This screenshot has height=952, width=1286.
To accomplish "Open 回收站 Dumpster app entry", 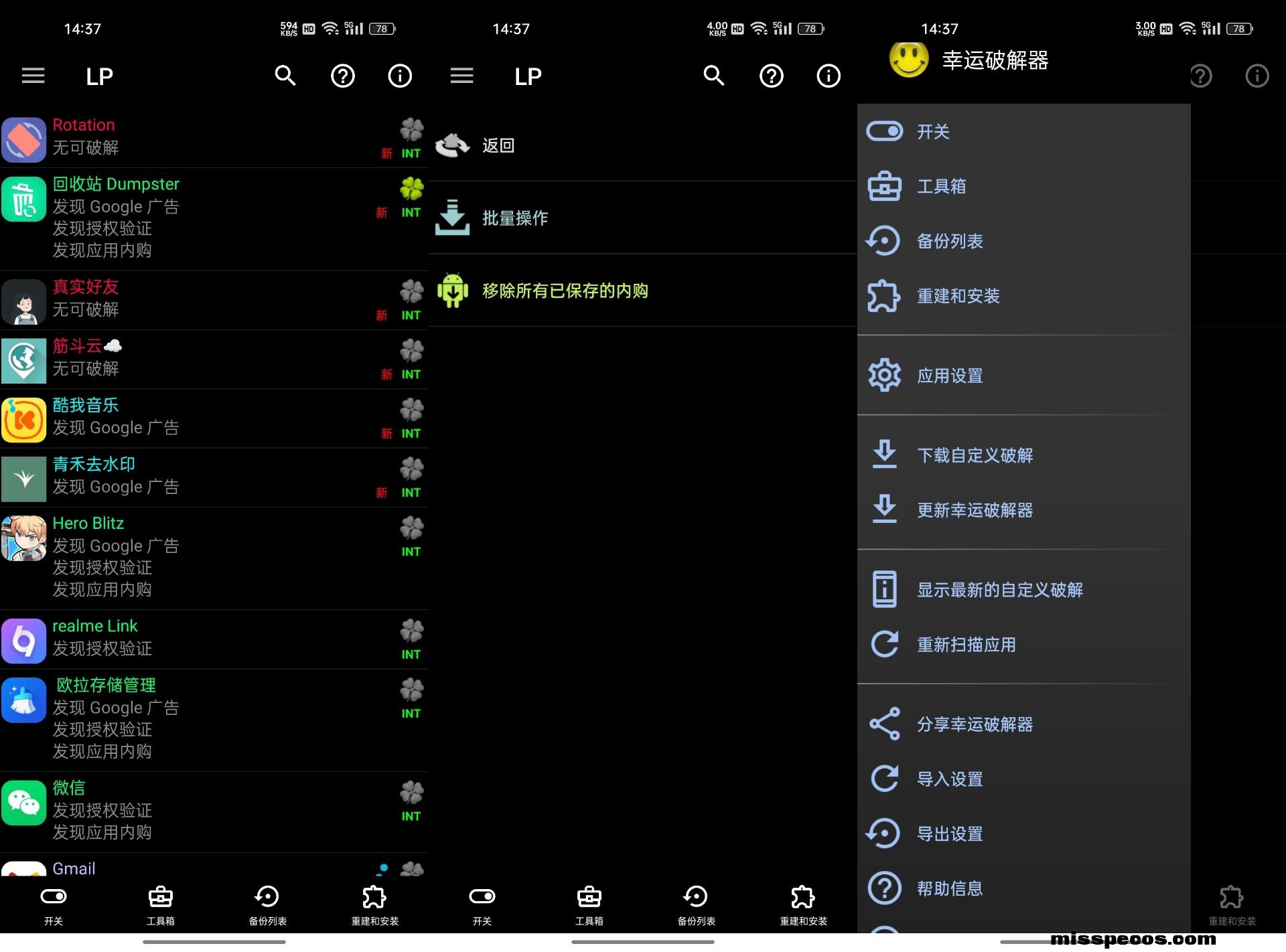I will tap(214, 220).
